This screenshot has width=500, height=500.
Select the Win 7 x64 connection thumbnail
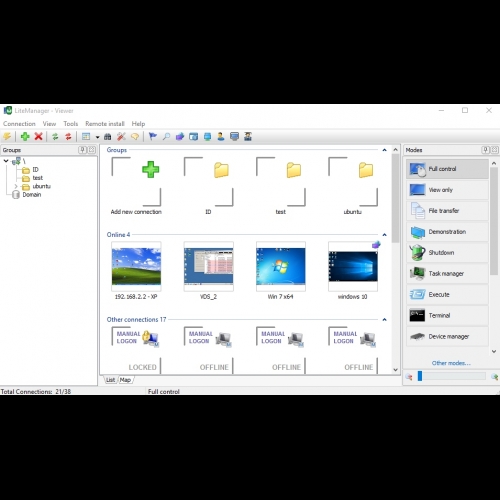pos(281,267)
